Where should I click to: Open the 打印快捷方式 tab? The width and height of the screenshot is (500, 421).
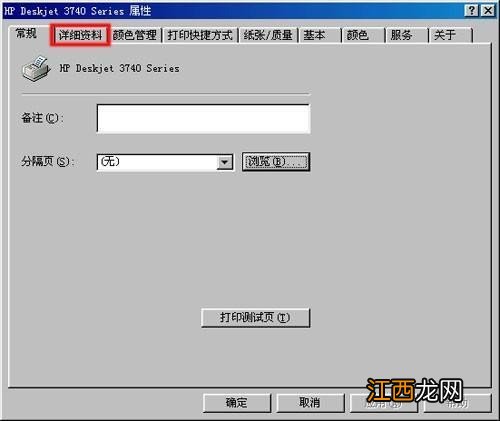[x=200, y=35]
